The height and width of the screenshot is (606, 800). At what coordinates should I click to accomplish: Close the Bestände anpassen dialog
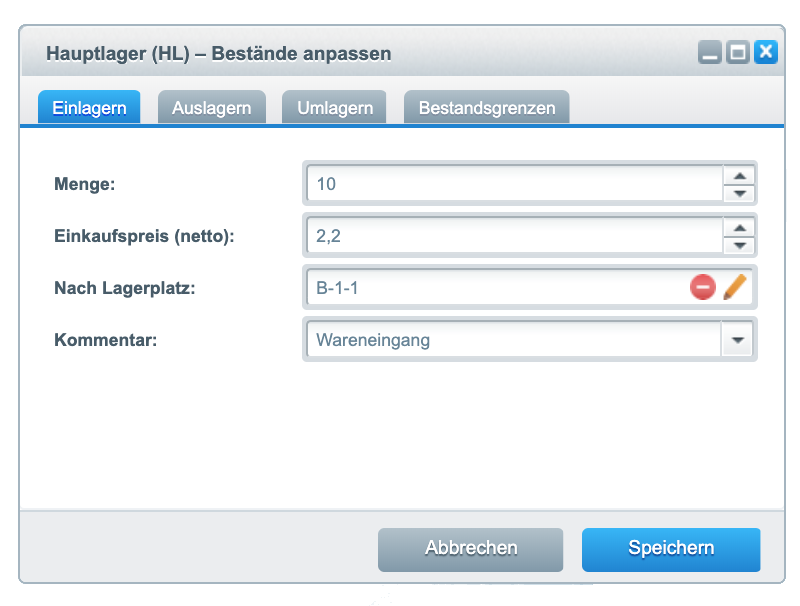(x=765, y=53)
